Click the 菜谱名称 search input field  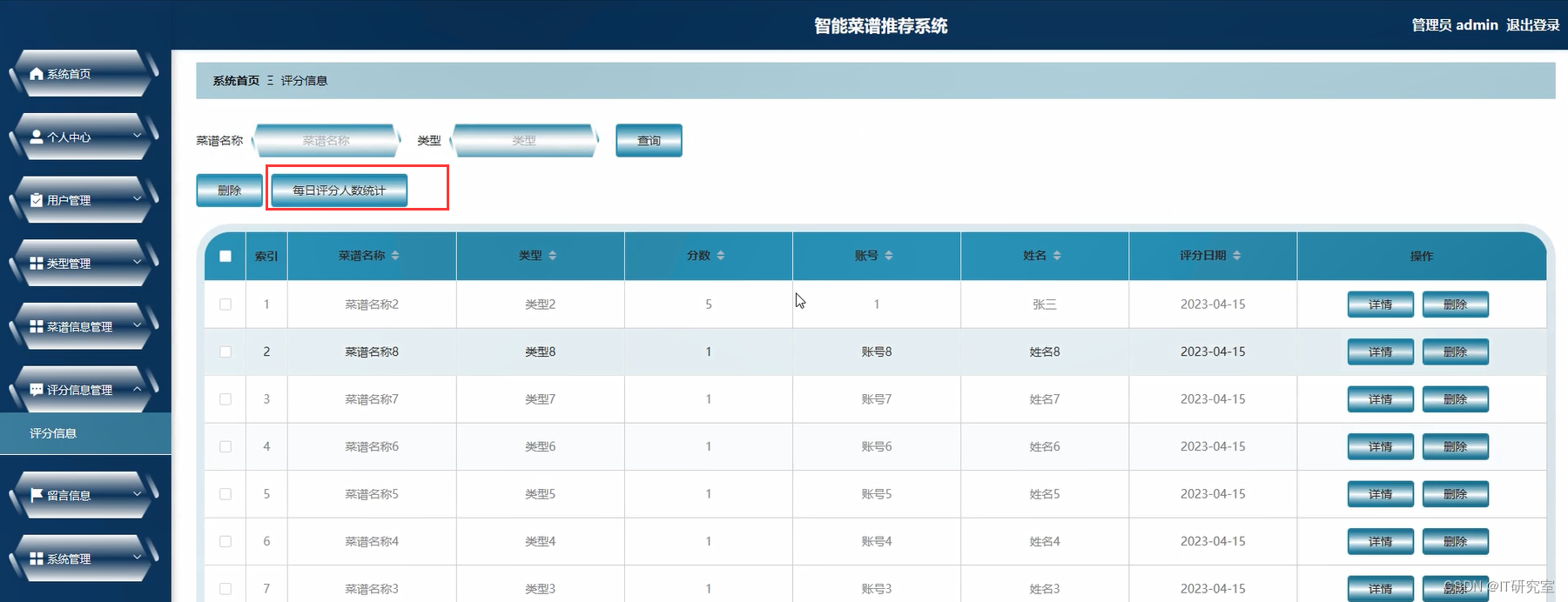coord(326,140)
